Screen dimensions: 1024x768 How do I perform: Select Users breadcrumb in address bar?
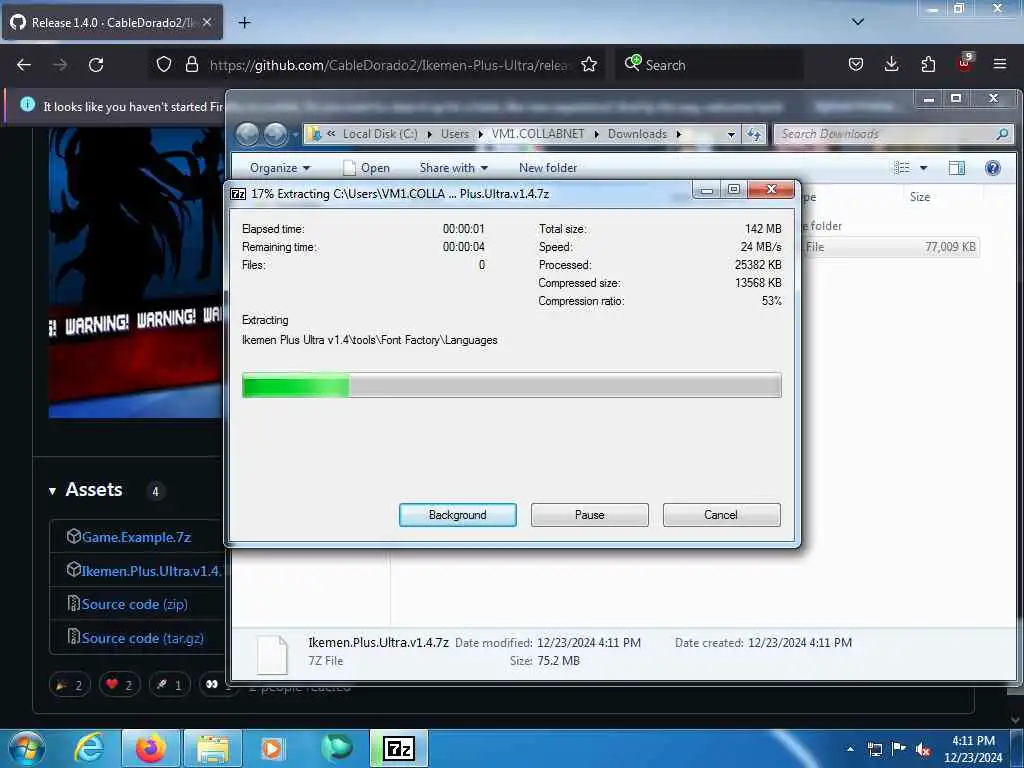(455, 134)
